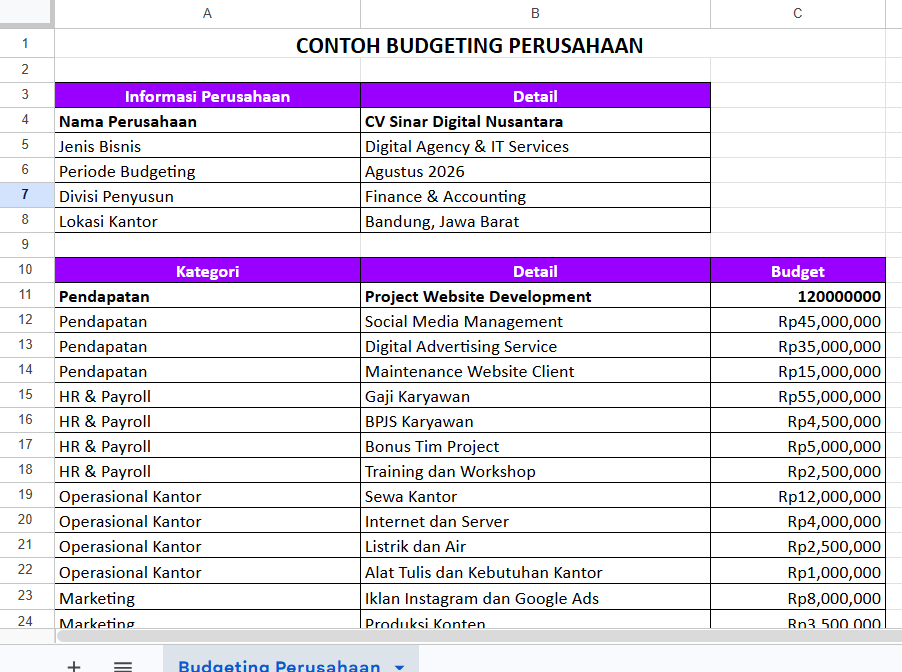Click the Nama Perusahaan cell
This screenshot has width=902, height=672.
208,121
